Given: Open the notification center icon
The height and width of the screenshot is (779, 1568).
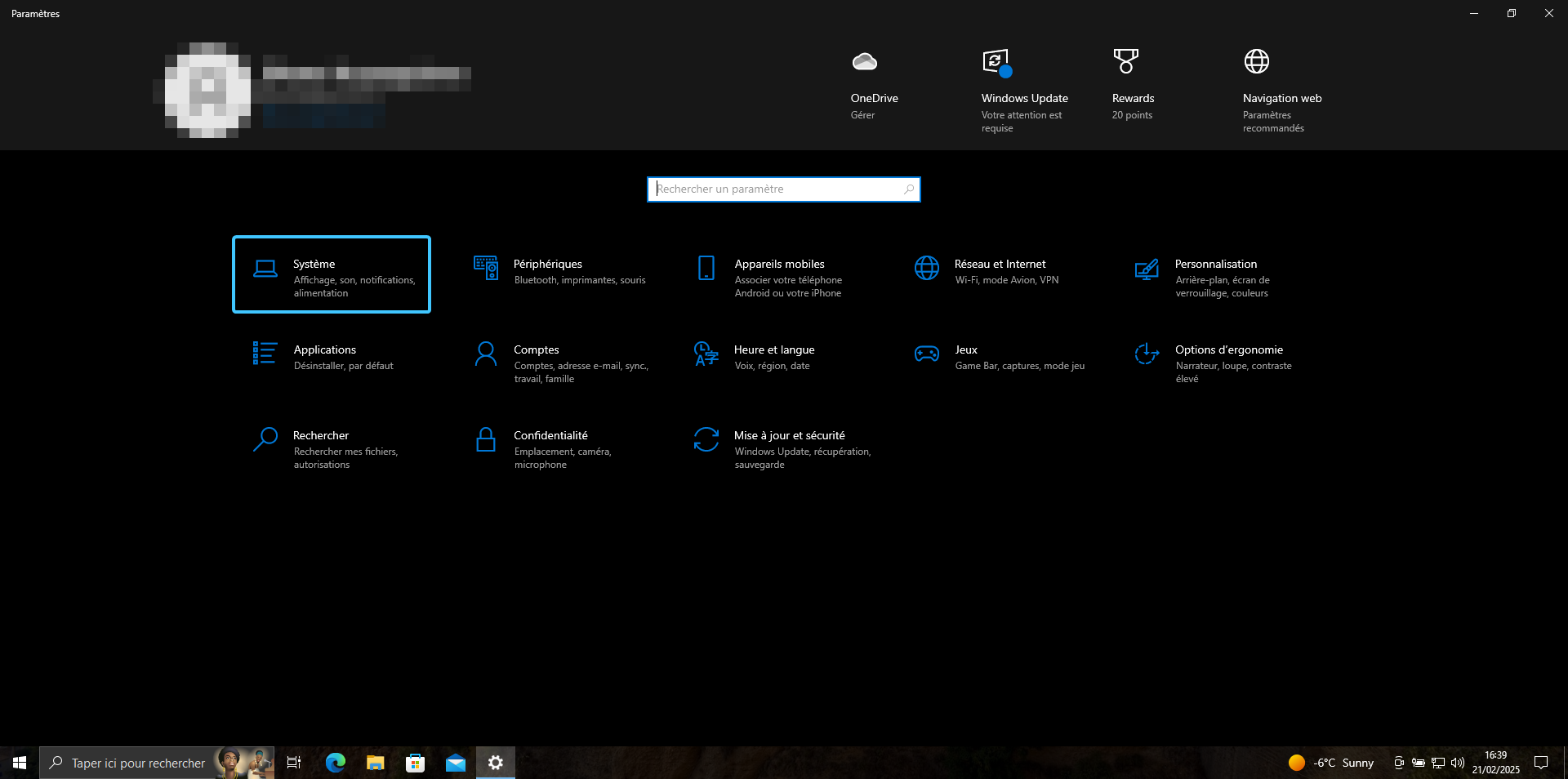Looking at the screenshot, I should click(1541, 763).
